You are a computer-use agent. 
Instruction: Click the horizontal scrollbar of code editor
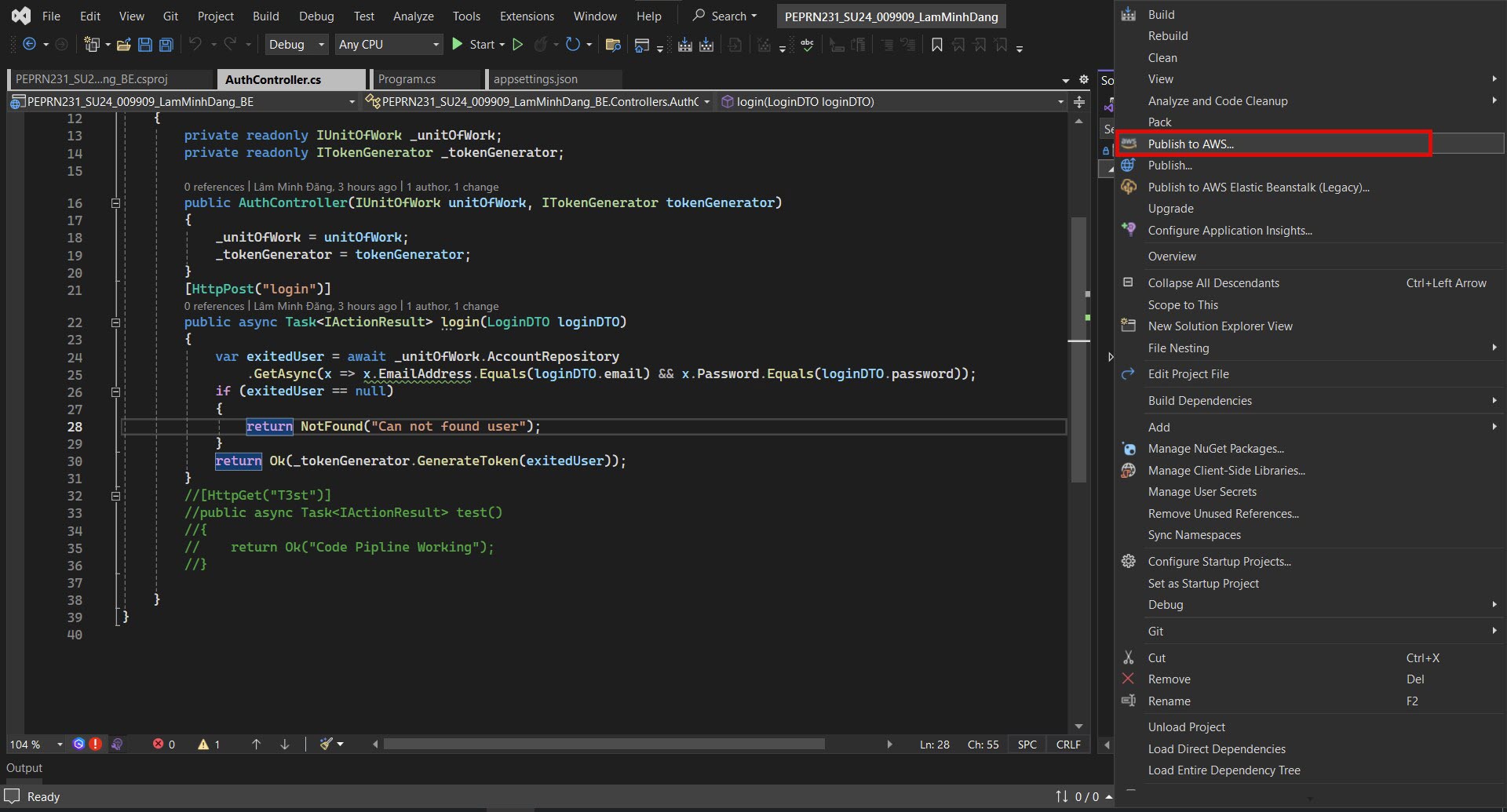(x=604, y=744)
